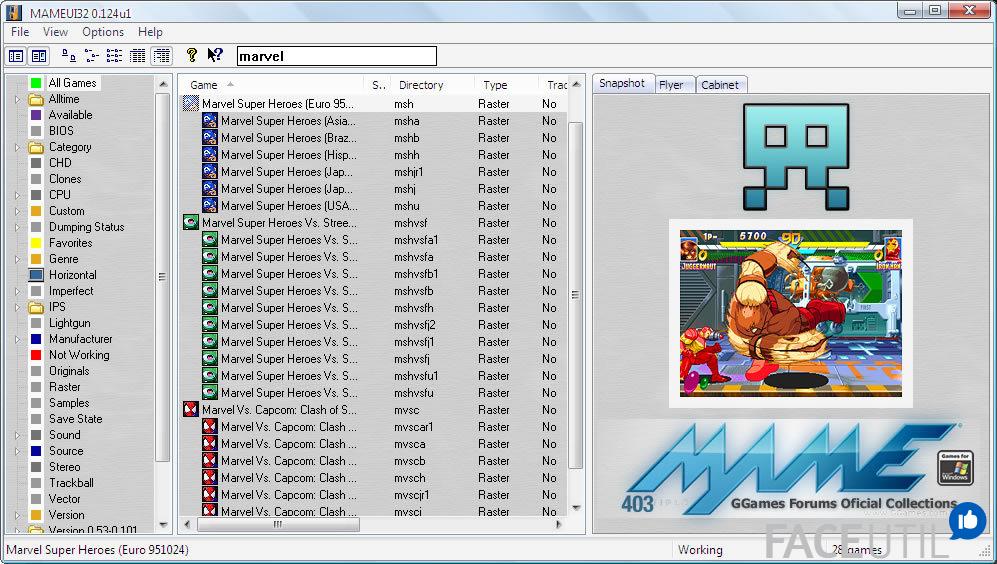Switch to small icons view
The height and width of the screenshot is (564, 997).
pyautogui.click(x=92, y=56)
